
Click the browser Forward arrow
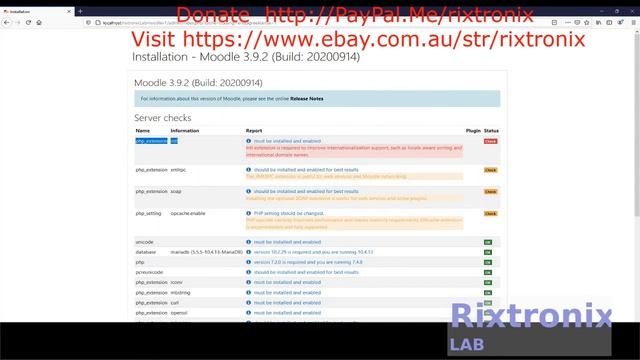(x=18, y=22)
